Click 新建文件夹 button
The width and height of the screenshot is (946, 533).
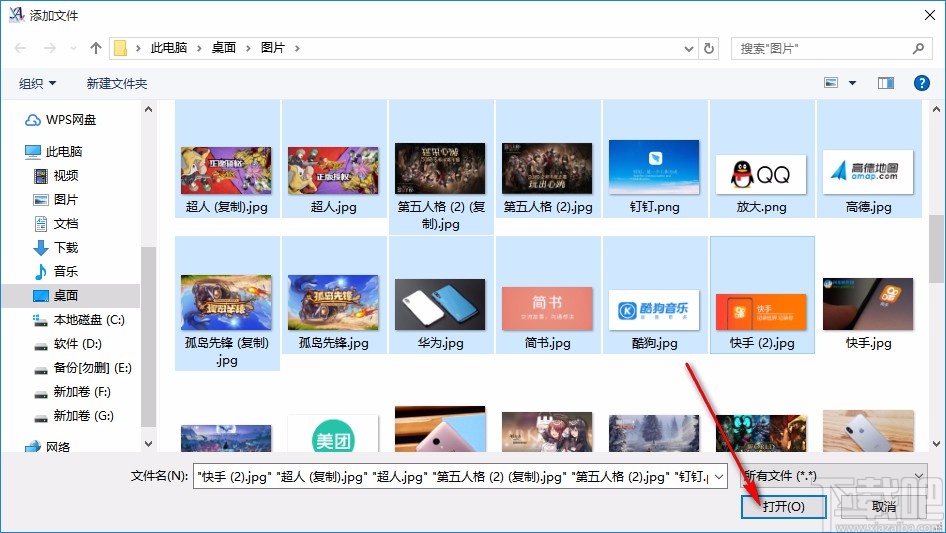116,83
